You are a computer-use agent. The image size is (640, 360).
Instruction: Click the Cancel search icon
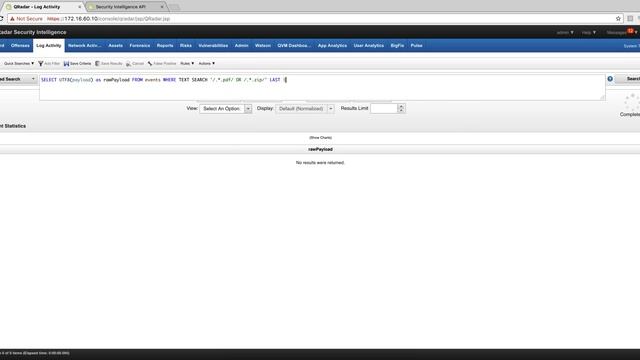tap(128, 64)
